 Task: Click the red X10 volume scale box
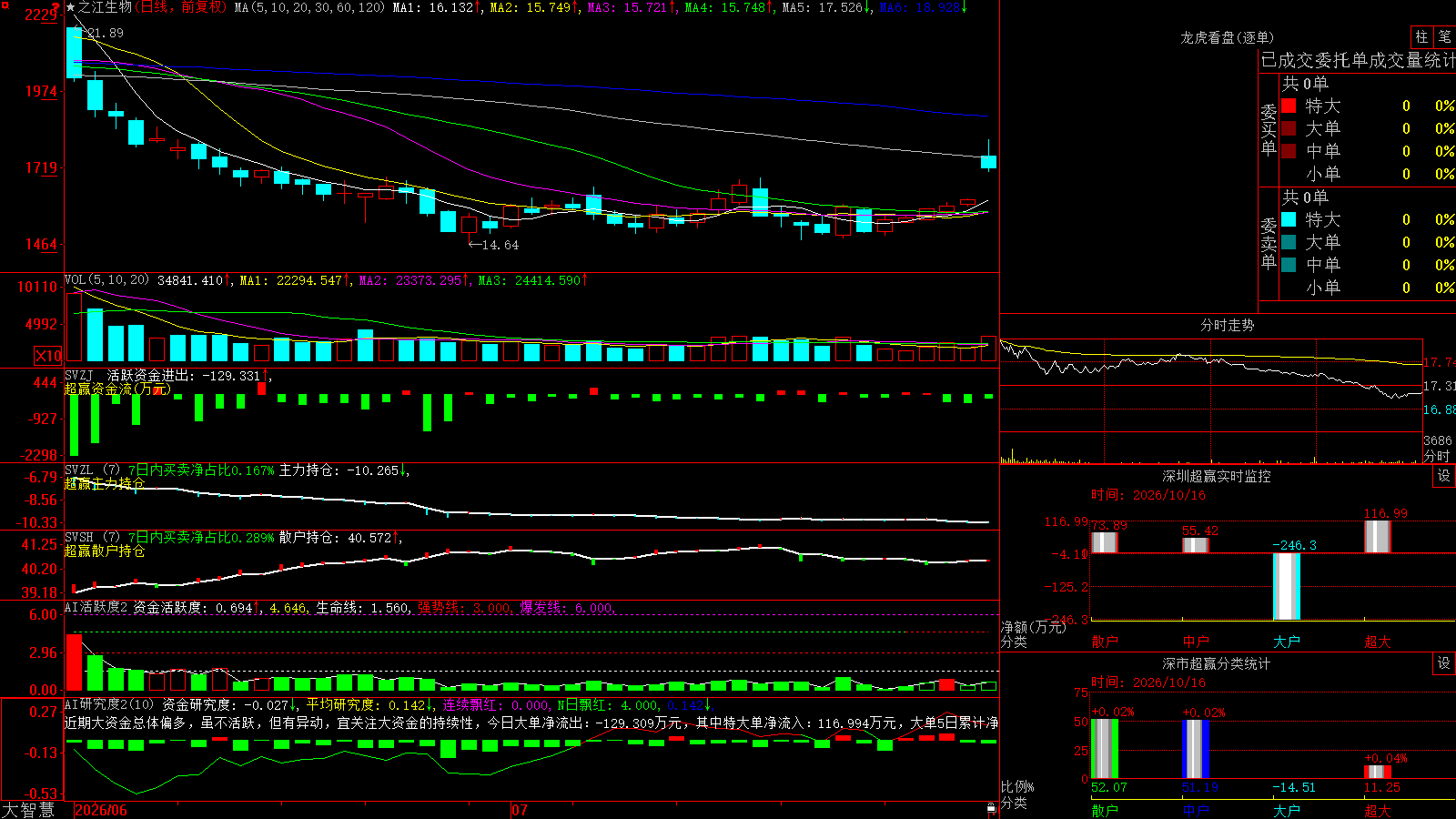click(48, 356)
